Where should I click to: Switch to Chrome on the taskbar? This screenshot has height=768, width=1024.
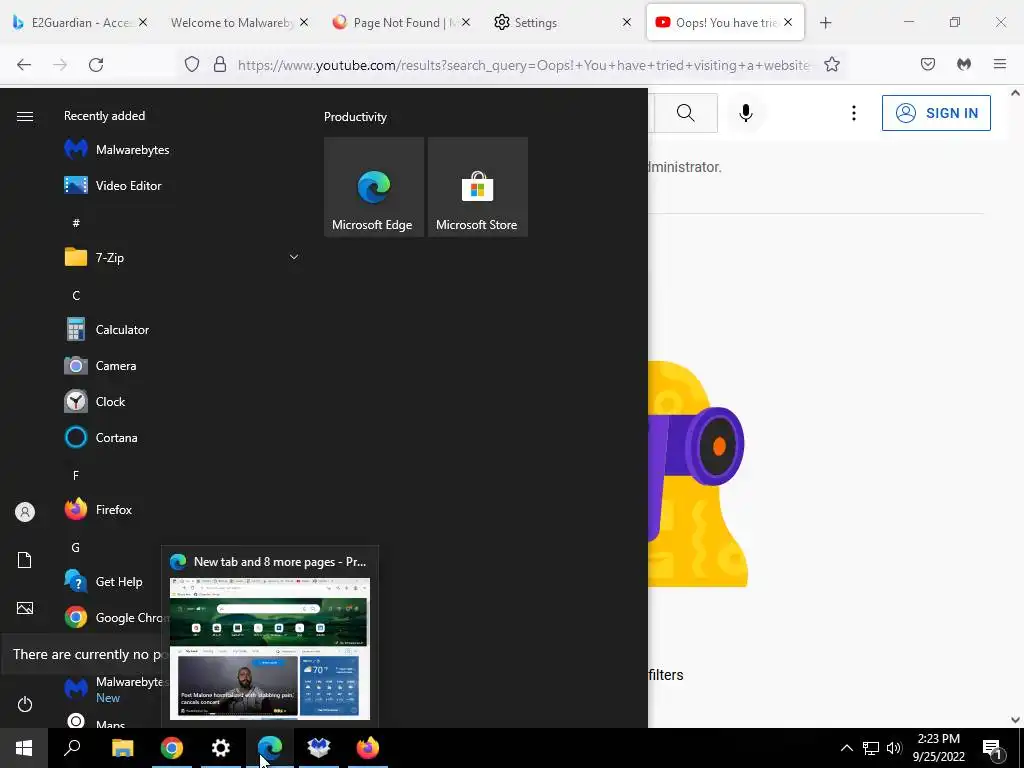coord(172,748)
